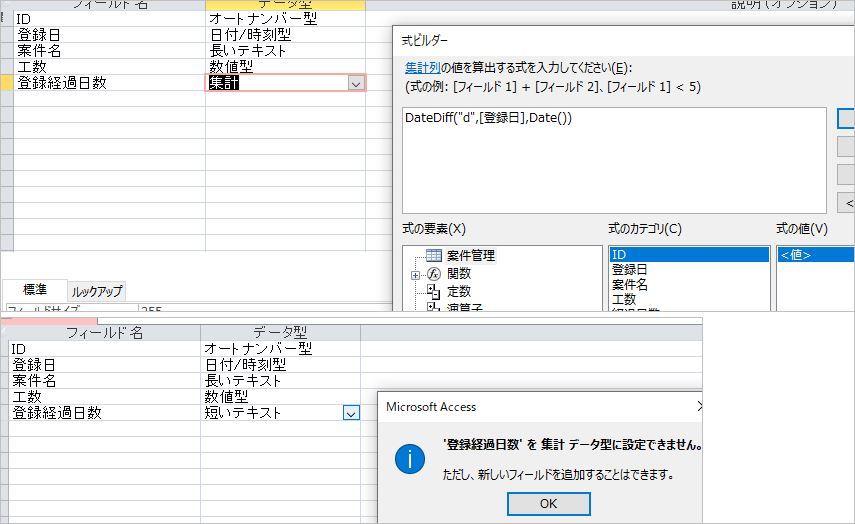Click the フィールド名 column header in lower table
Viewport: 855px width, 524px height.
[x=104, y=333]
